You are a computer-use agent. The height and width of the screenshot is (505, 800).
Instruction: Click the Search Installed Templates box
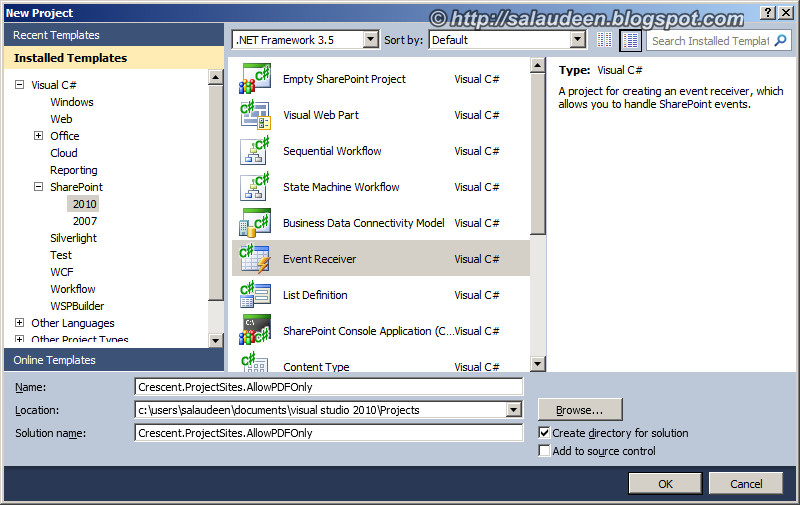[x=710, y=40]
